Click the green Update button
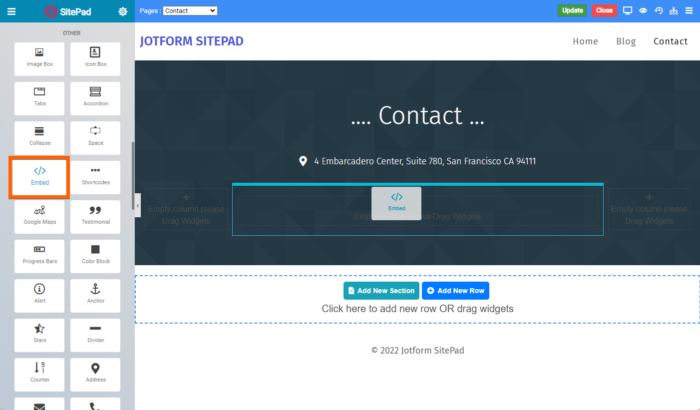The width and height of the screenshot is (700, 410). (572, 11)
